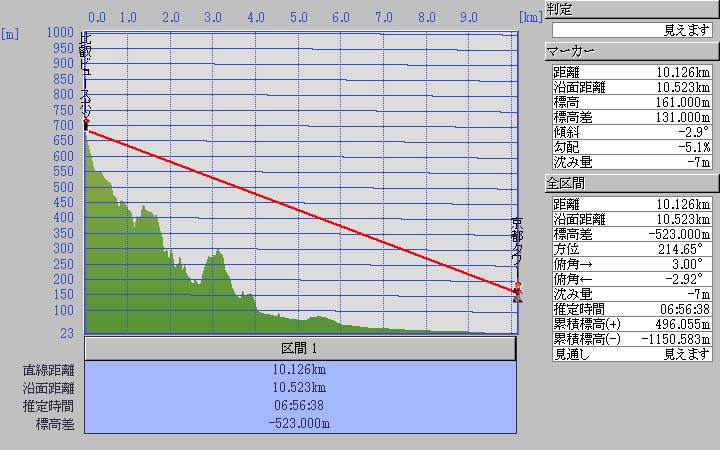The image size is (720, 450).
Task: Select 累積標高(-) value -1150.583m
Action: click(676, 339)
